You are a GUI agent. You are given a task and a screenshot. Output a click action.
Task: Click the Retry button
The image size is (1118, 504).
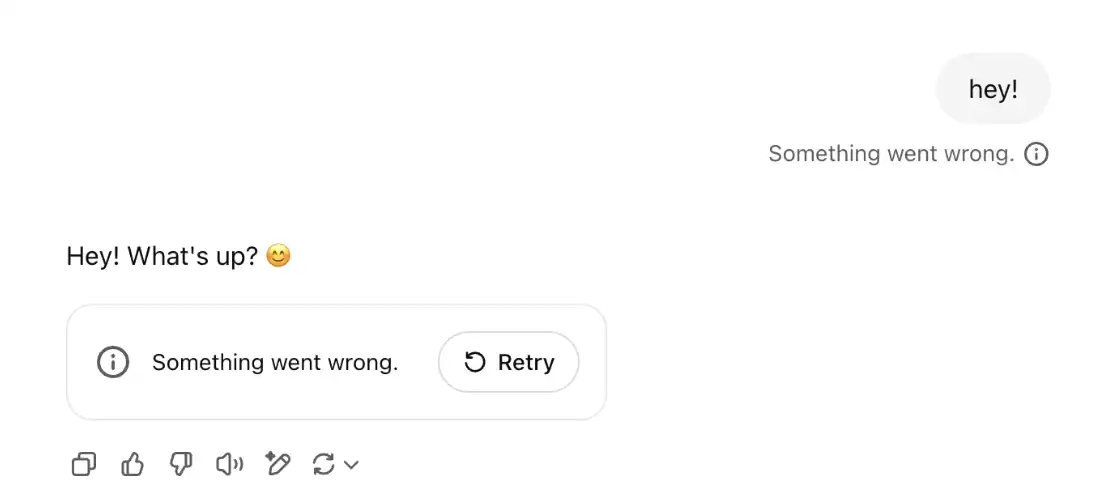(x=508, y=362)
